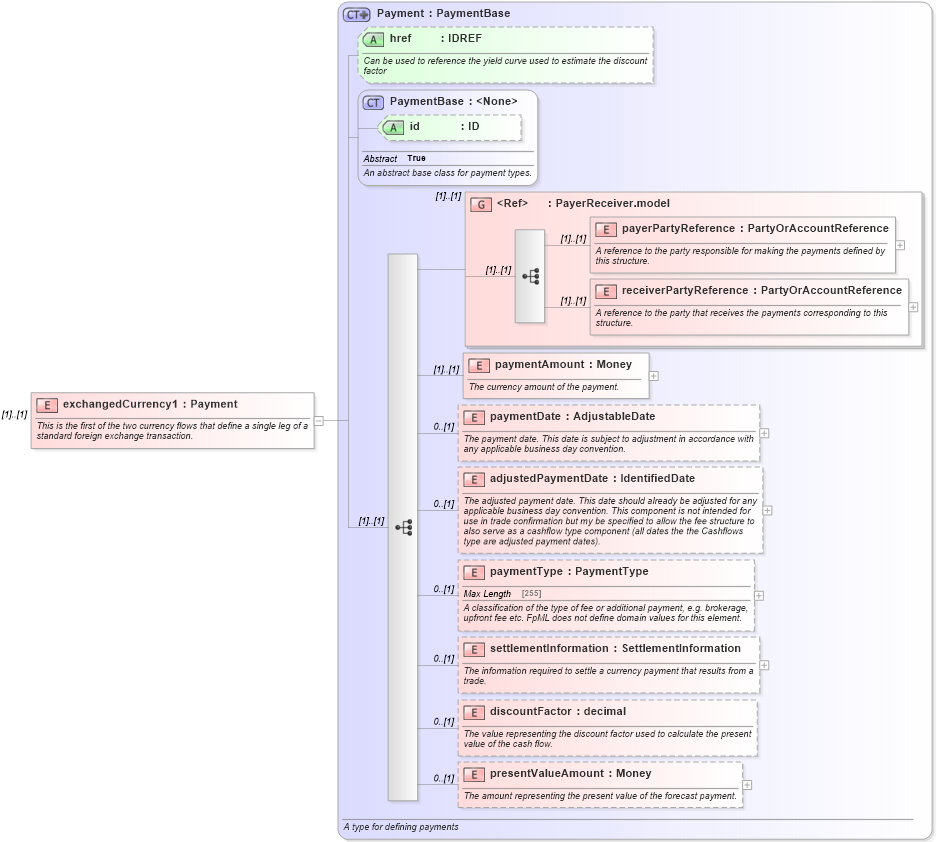Click the [1]..[1] cardinality beside paymentAmount
Viewport: 937px width, 842px height.
[x=446, y=370]
